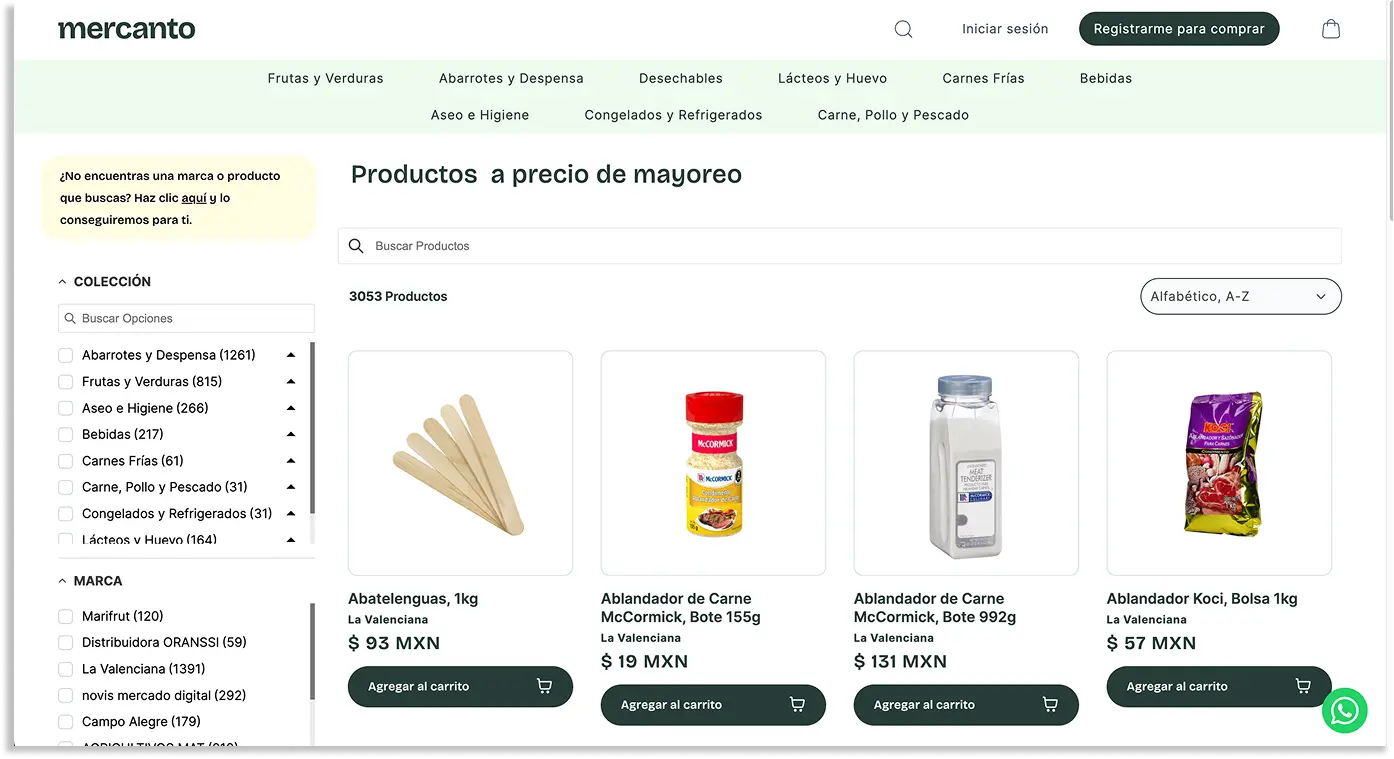The width and height of the screenshot is (1394, 759).
Task: Expand arrow beside Bebidas filter
Action: [x=291, y=434]
